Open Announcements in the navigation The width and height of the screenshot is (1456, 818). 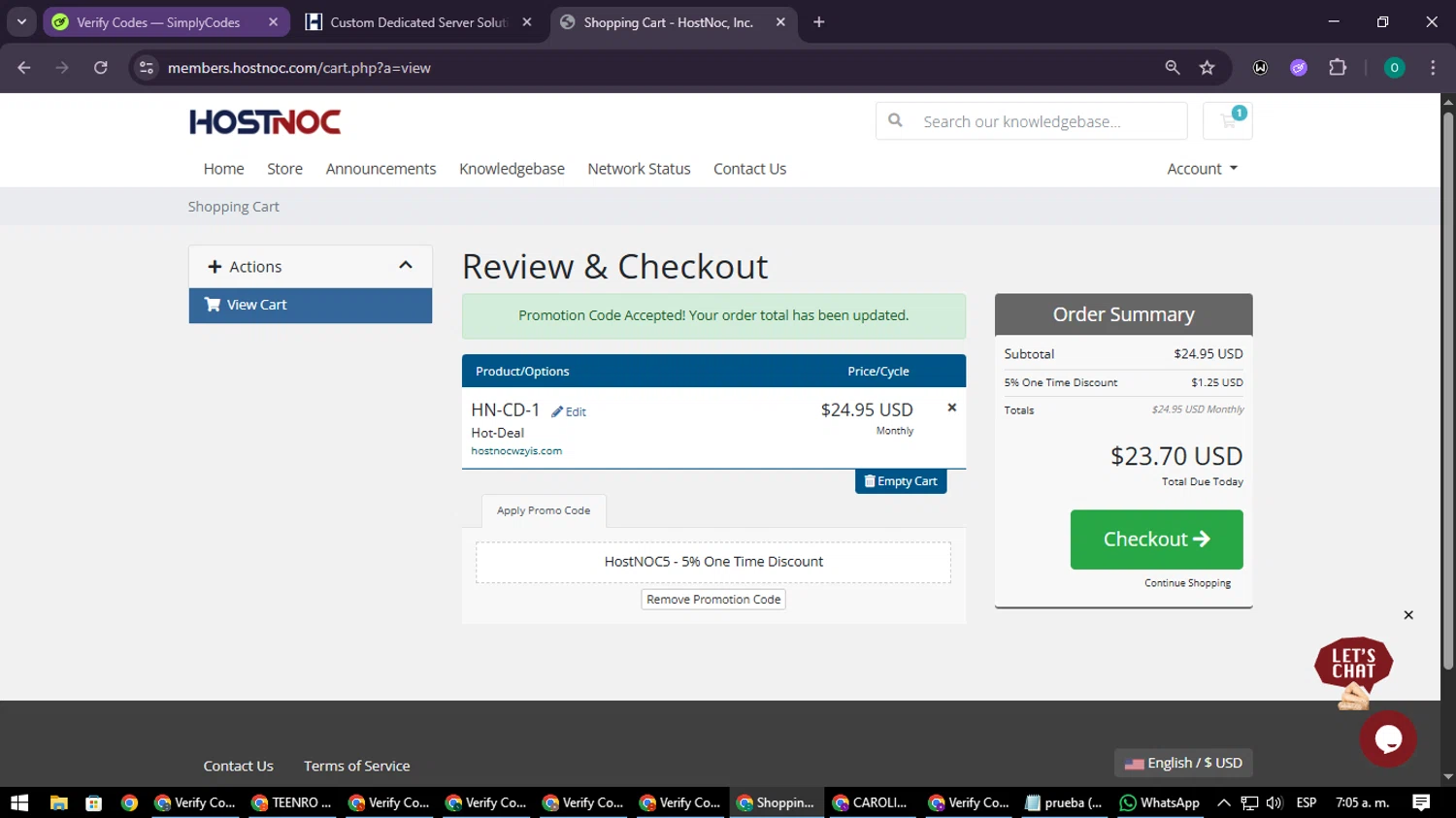click(x=381, y=169)
